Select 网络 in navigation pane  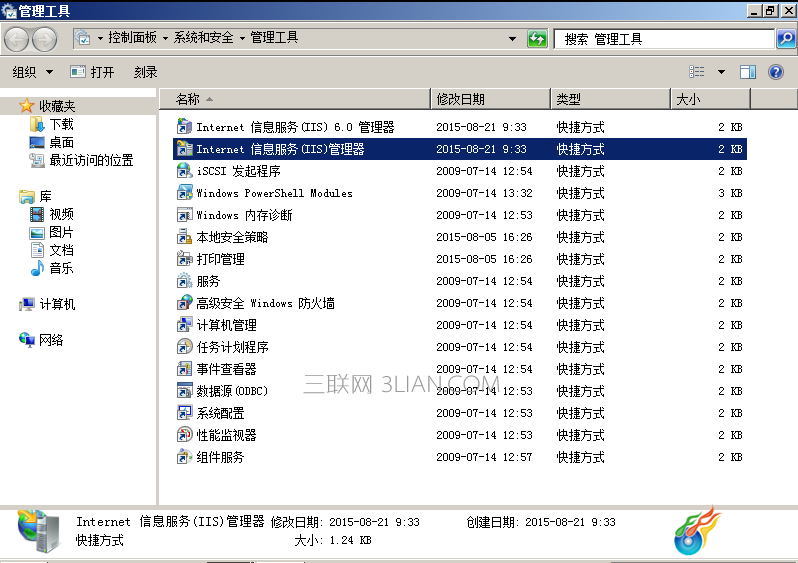[51, 340]
